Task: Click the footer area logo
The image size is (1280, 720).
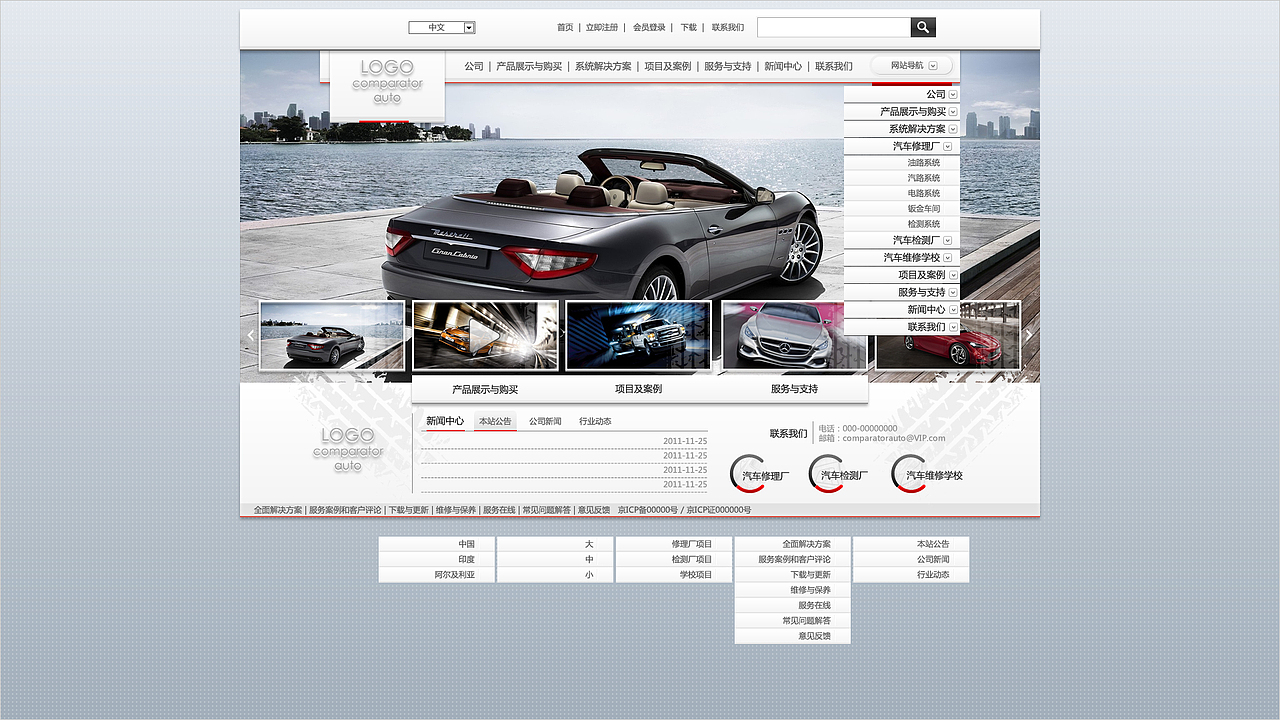Action: (x=347, y=449)
